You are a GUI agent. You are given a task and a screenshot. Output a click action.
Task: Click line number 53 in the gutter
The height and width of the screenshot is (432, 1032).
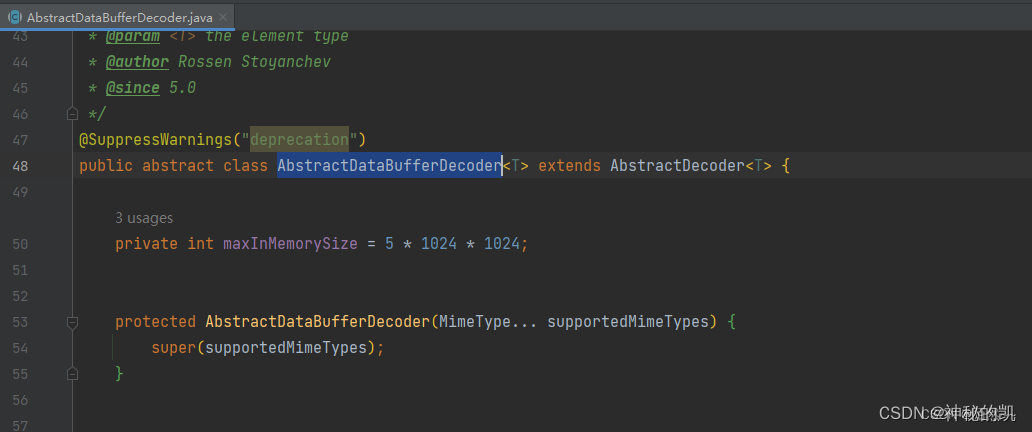[20, 322]
